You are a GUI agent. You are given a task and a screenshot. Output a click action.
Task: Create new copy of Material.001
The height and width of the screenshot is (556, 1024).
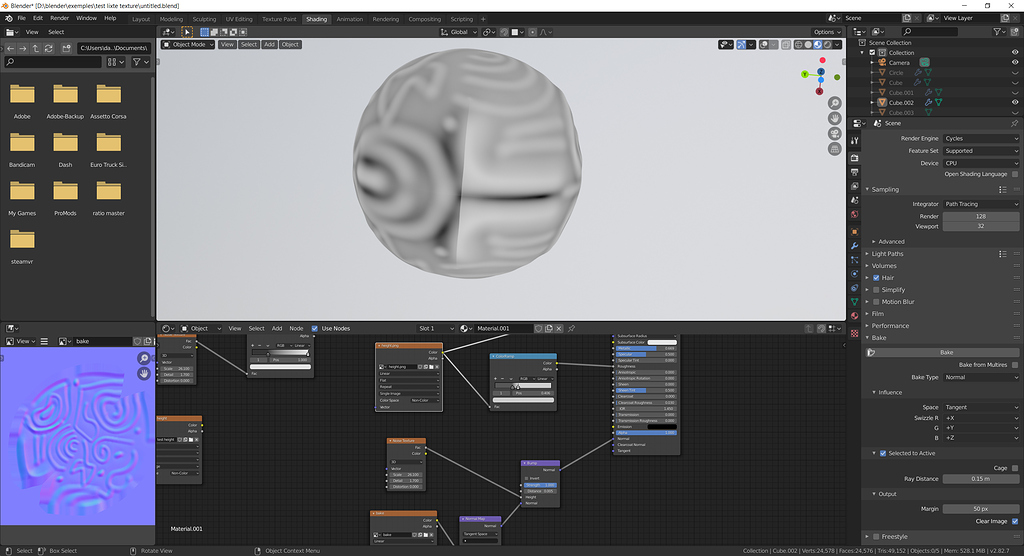[549, 329]
